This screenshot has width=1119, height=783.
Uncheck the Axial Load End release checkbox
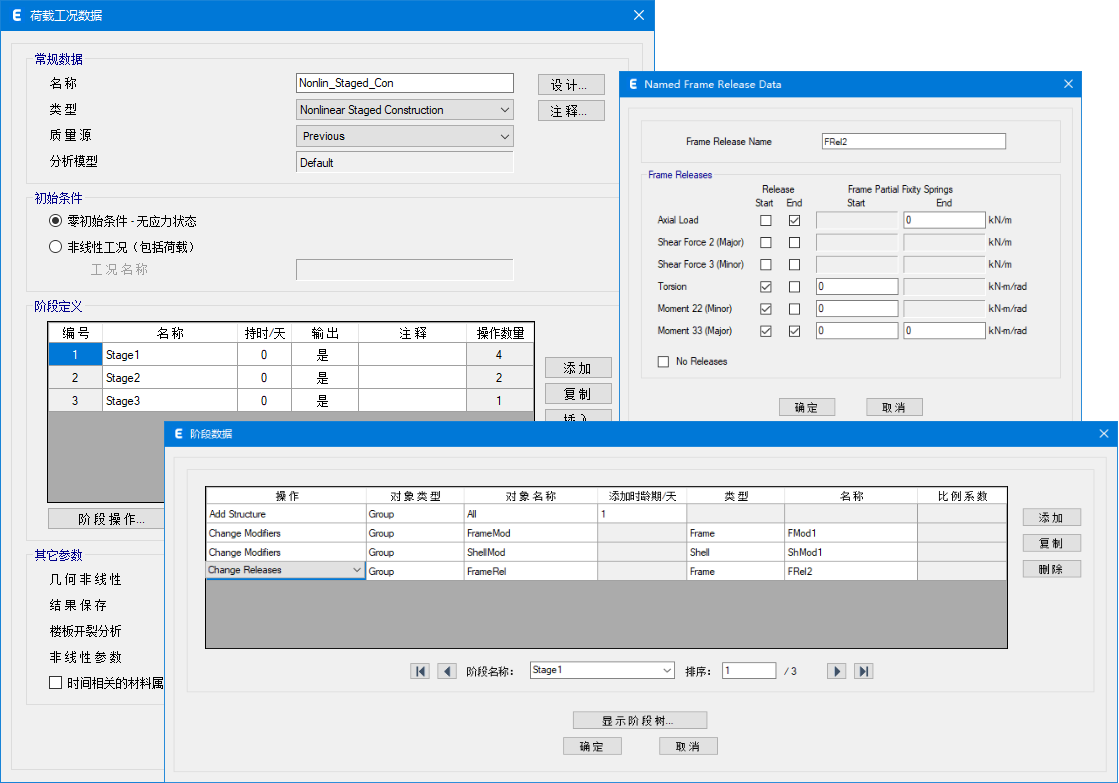pos(794,221)
